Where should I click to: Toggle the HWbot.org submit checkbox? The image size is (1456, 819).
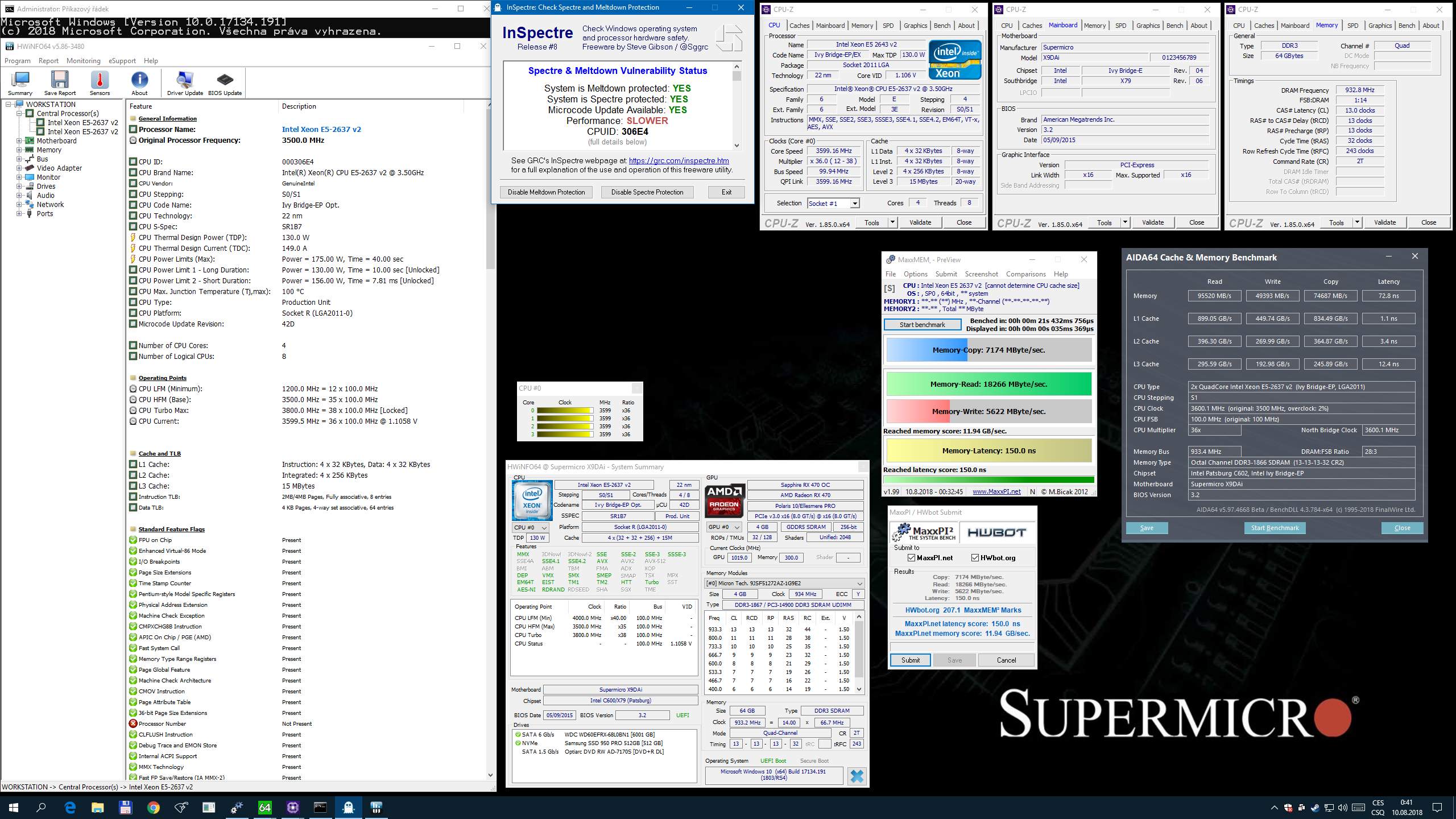pos(975,558)
